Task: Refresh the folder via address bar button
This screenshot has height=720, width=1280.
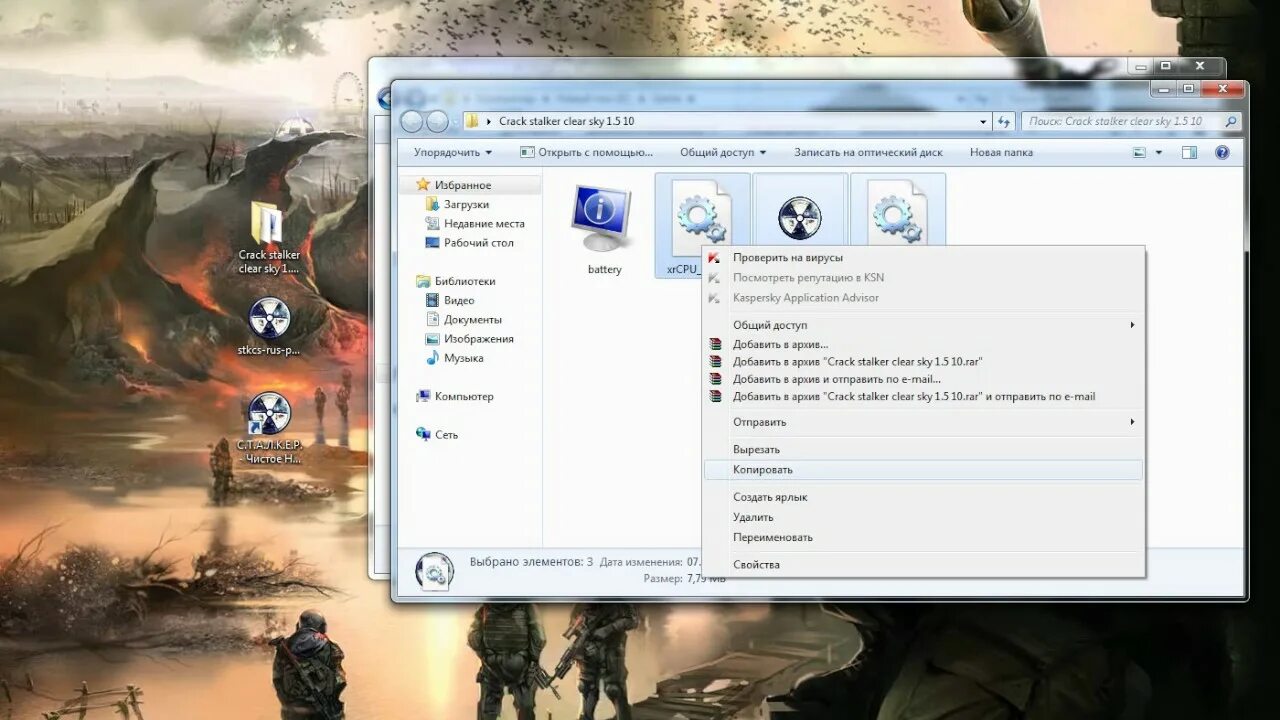Action: click(x=1004, y=121)
